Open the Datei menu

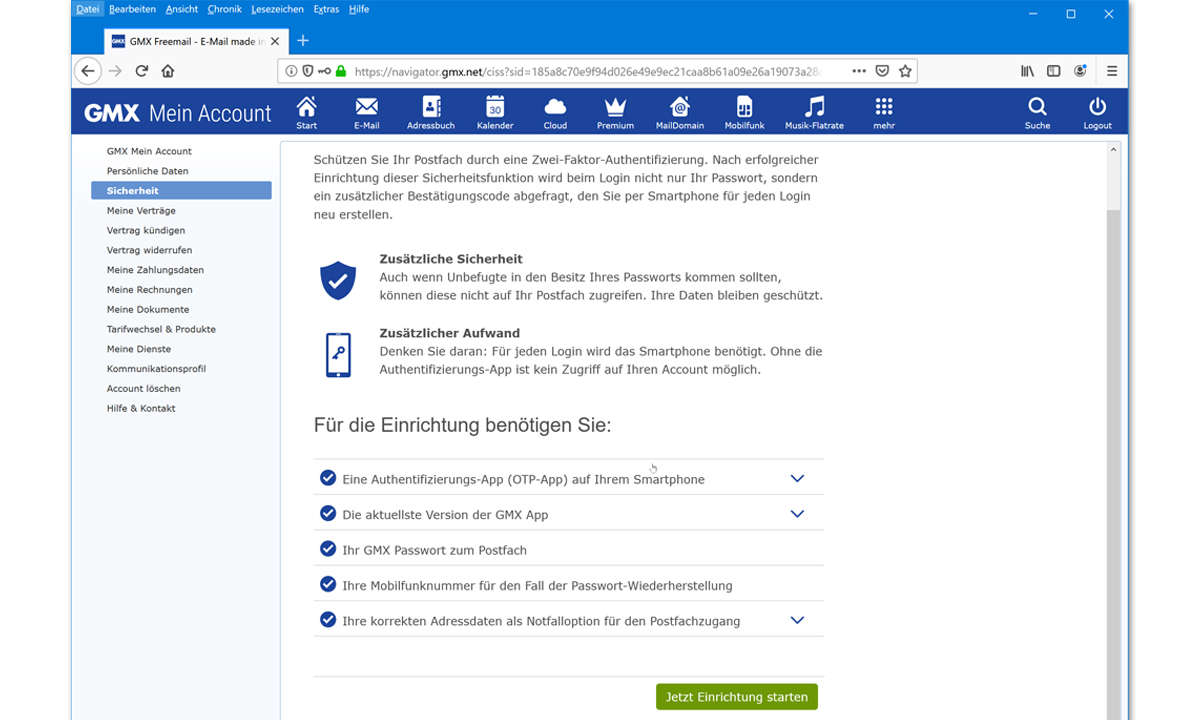[88, 9]
